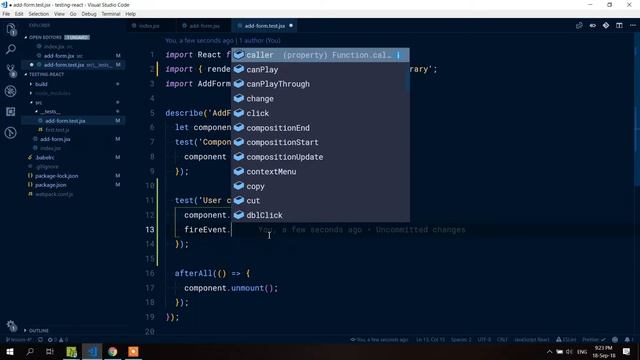Click the errors and warnings count in status bar
Screen dimensions: 640x360
tap(58, 340)
